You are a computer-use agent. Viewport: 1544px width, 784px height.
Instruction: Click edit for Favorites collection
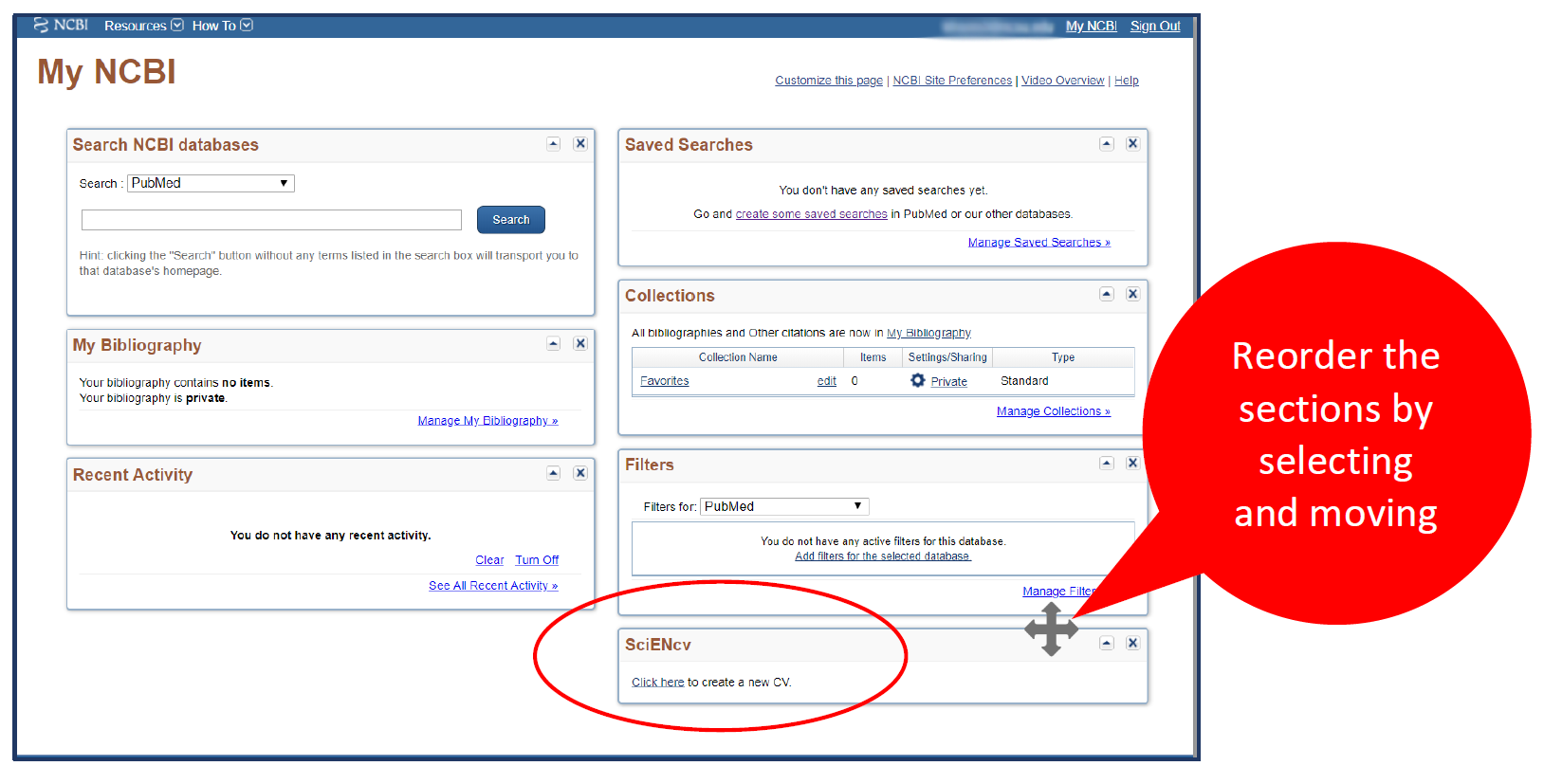tap(827, 381)
